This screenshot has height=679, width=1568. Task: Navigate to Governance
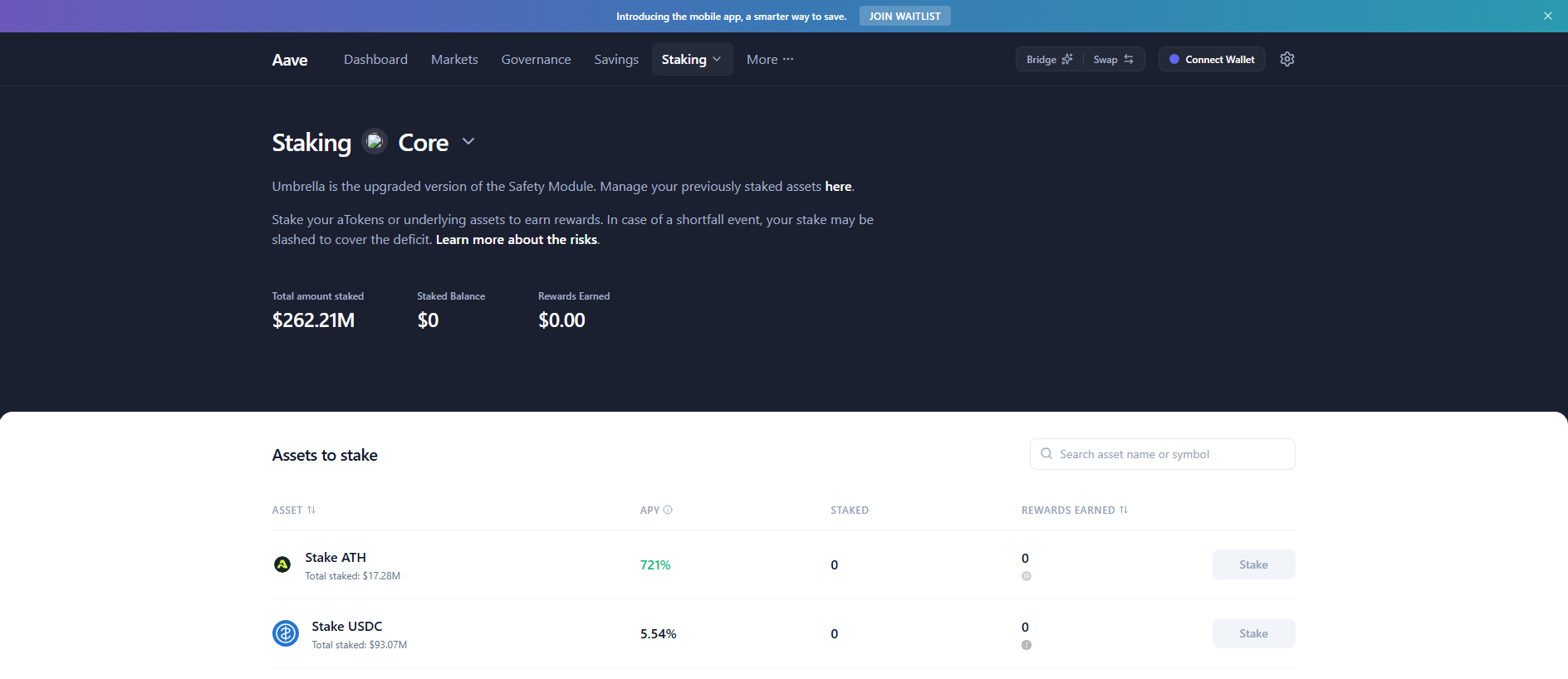(x=536, y=59)
